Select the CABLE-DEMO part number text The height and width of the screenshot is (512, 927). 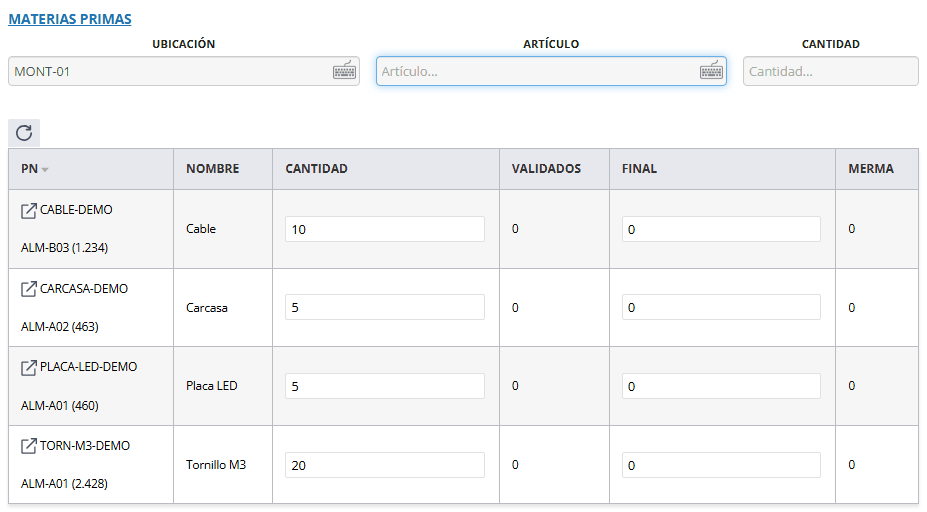pyautogui.click(x=76, y=210)
